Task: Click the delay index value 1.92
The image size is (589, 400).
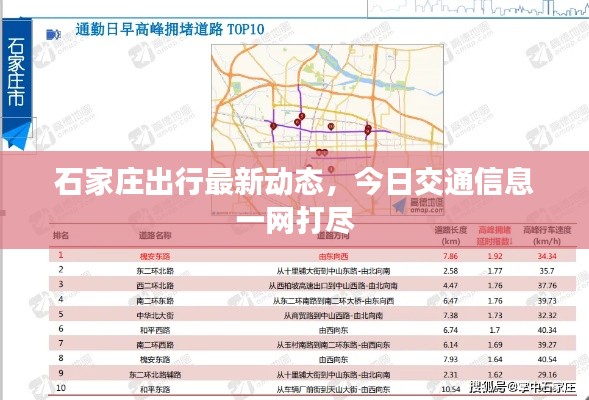Action: click(x=495, y=256)
